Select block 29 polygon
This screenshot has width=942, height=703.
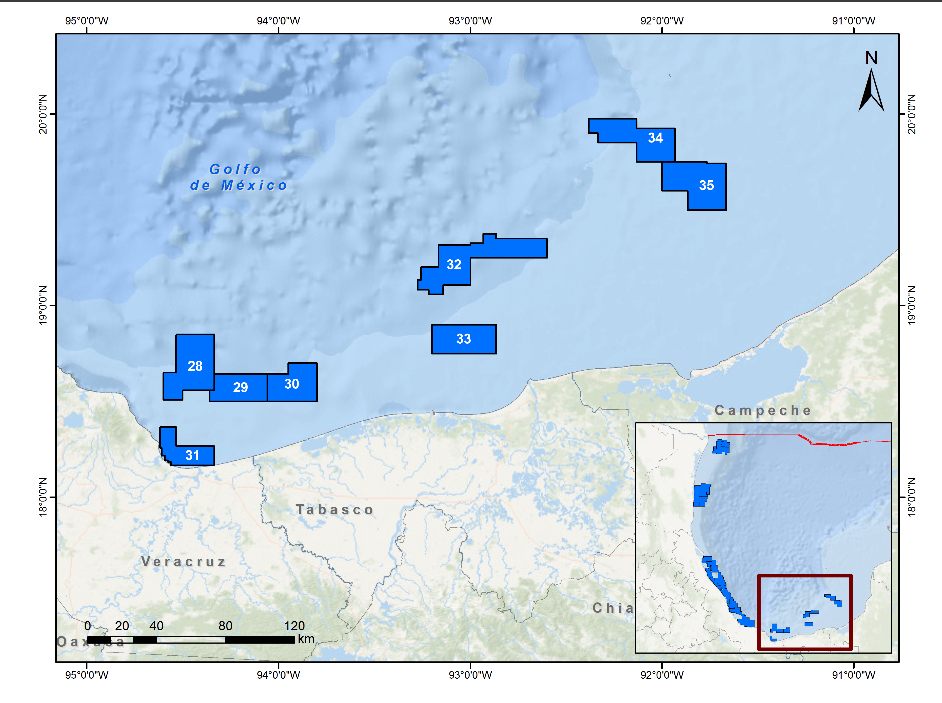240,388
